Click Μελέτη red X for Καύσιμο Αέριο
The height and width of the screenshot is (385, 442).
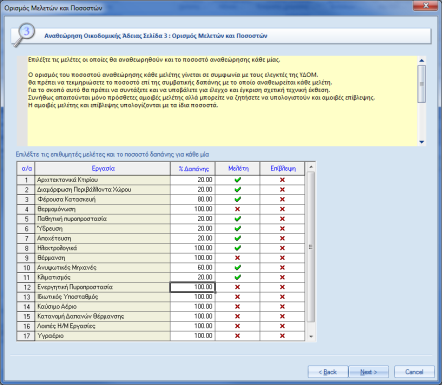tap(237, 307)
